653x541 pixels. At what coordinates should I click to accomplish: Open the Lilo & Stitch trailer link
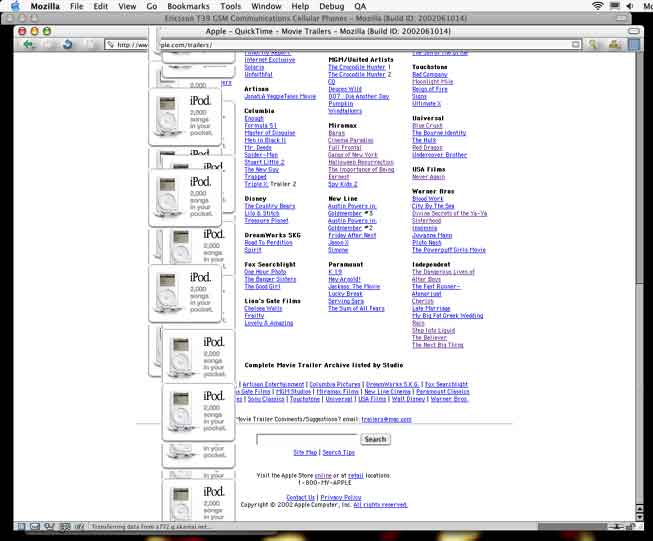(x=262, y=213)
